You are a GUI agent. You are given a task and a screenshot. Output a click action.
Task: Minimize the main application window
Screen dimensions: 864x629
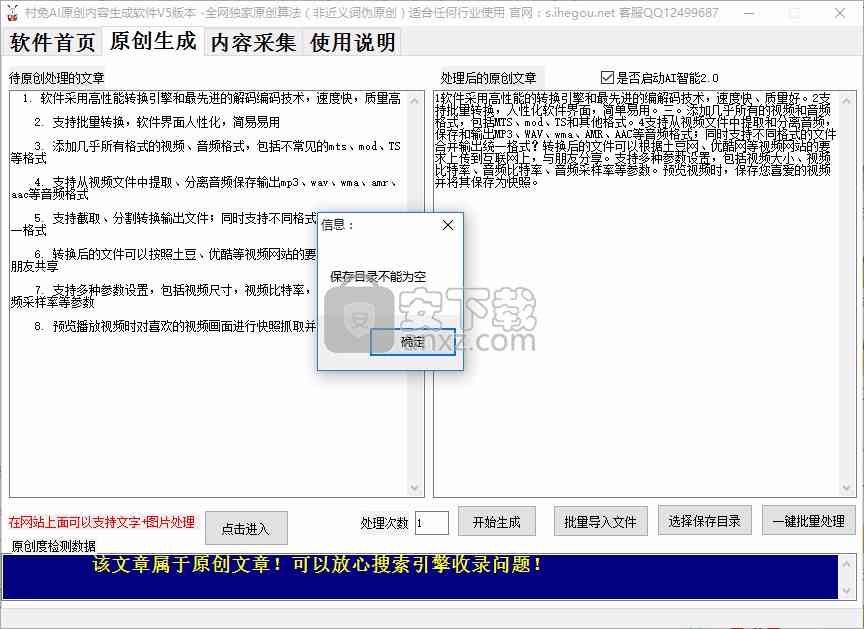click(749, 13)
